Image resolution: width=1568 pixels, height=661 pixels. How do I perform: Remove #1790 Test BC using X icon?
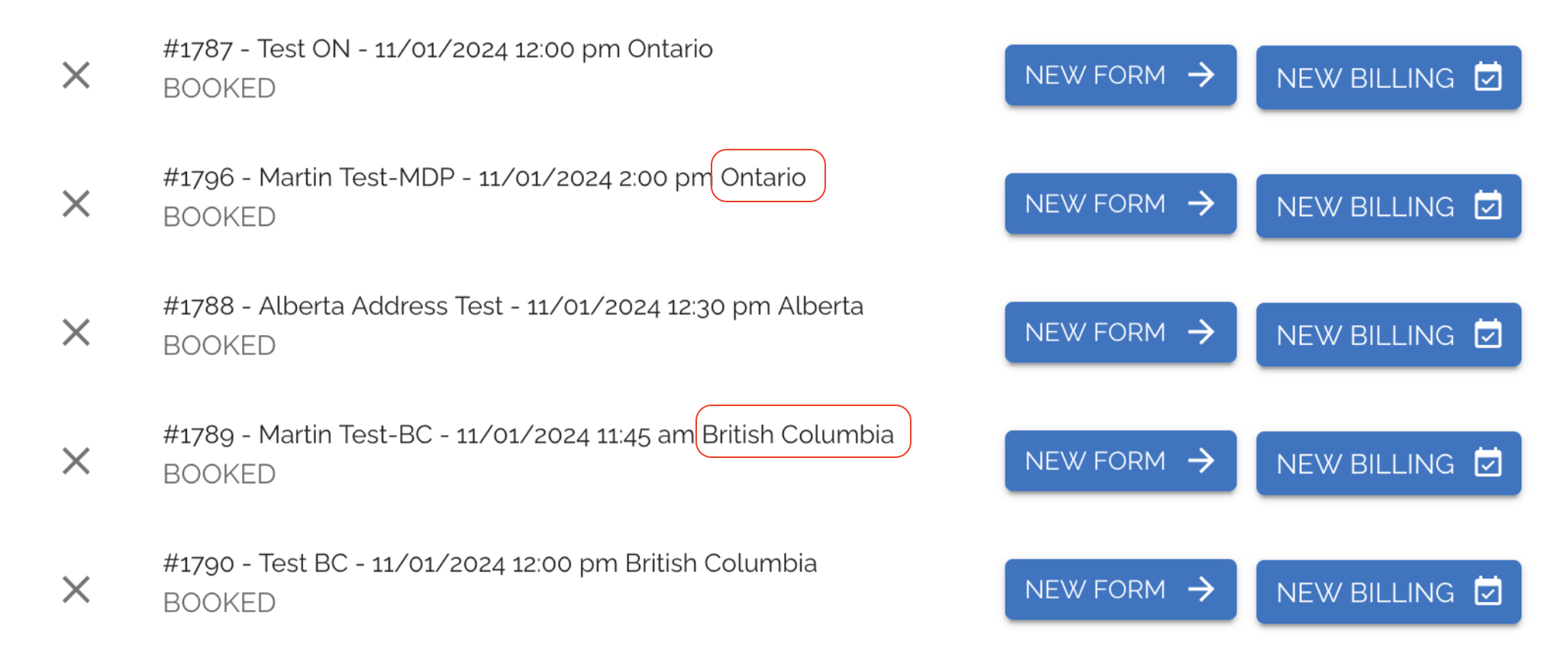(76, 590)
